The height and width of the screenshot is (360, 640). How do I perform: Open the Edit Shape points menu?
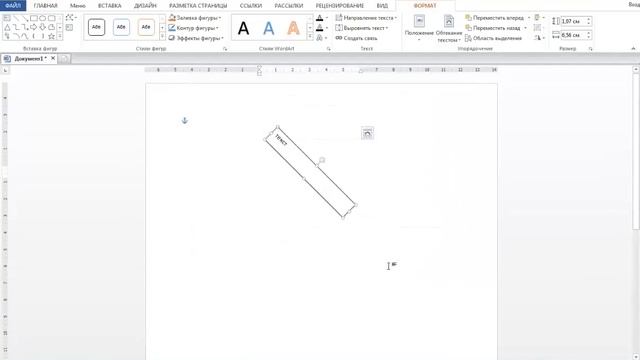pos(71,18)
